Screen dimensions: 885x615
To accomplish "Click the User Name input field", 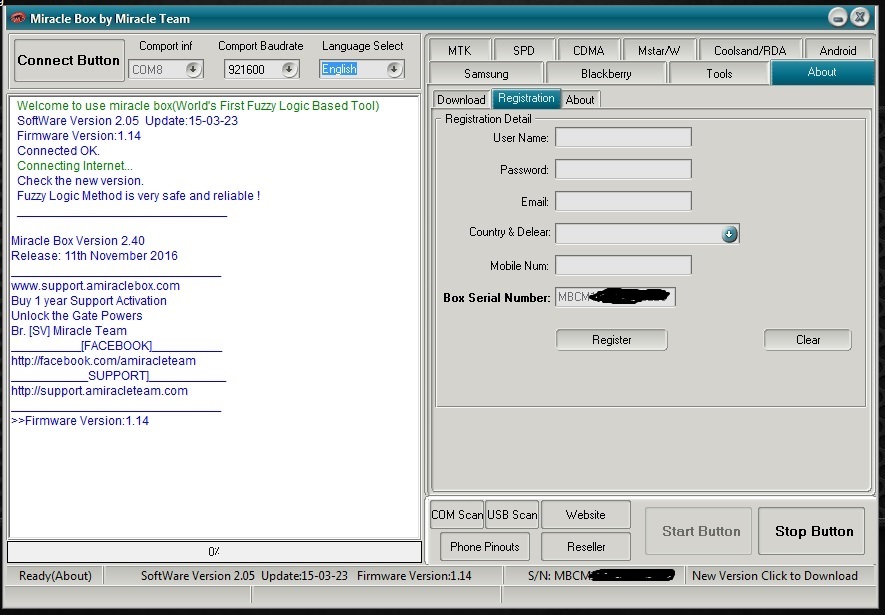I will pos(623,137).
